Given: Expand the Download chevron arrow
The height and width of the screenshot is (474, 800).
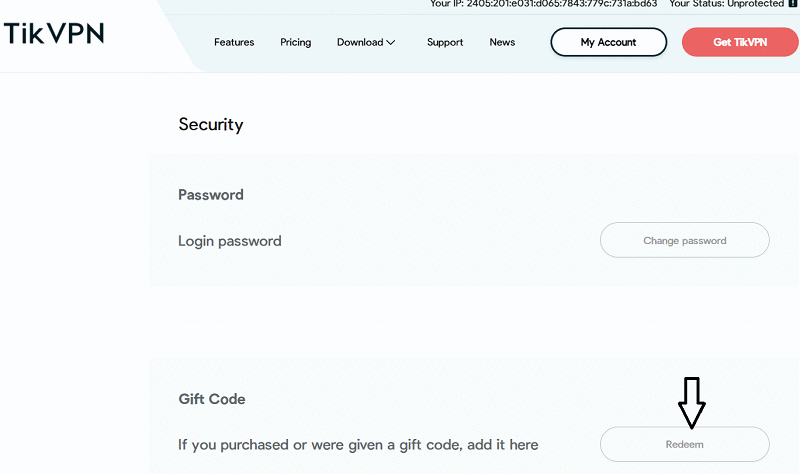Looking at the screenshot, I should click(391, 43).
